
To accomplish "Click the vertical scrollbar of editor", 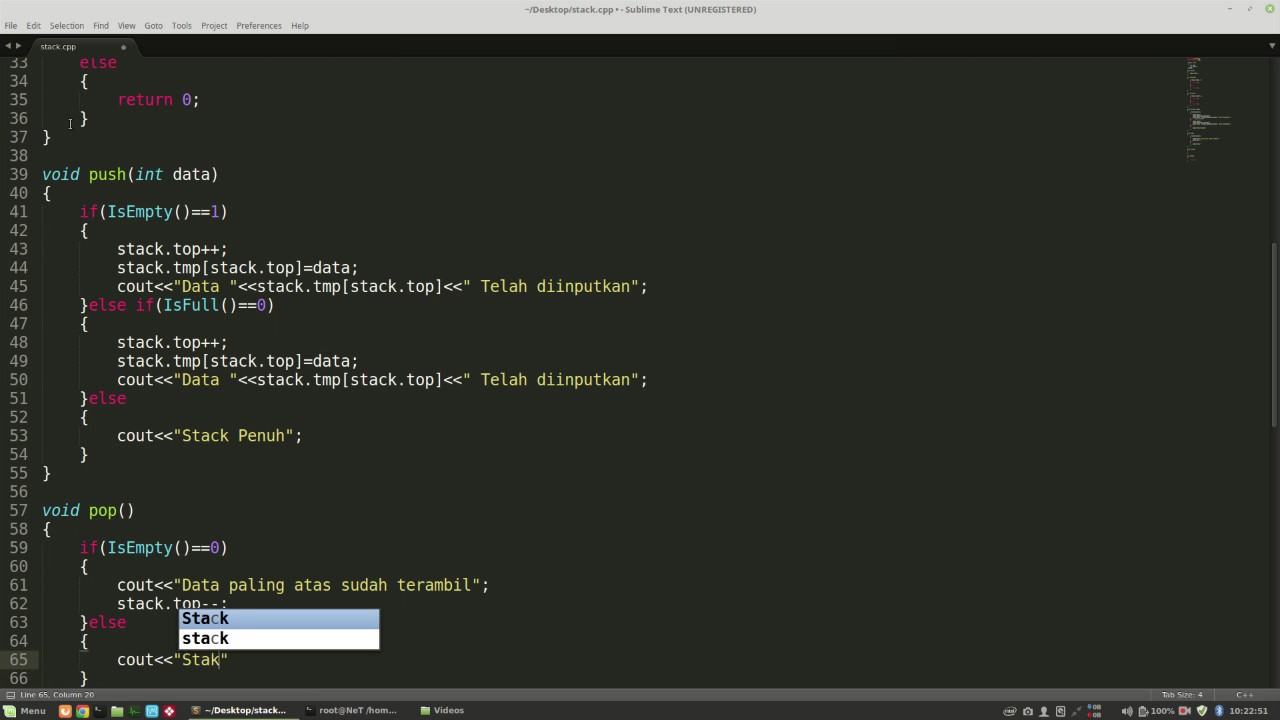I will tap(1274, 336).
